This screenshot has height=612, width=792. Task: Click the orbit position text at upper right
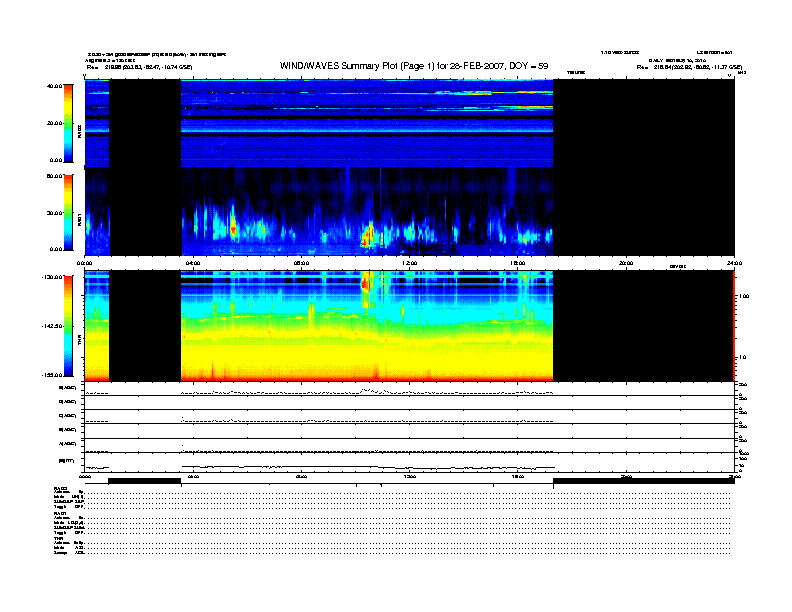click(689, 67)
